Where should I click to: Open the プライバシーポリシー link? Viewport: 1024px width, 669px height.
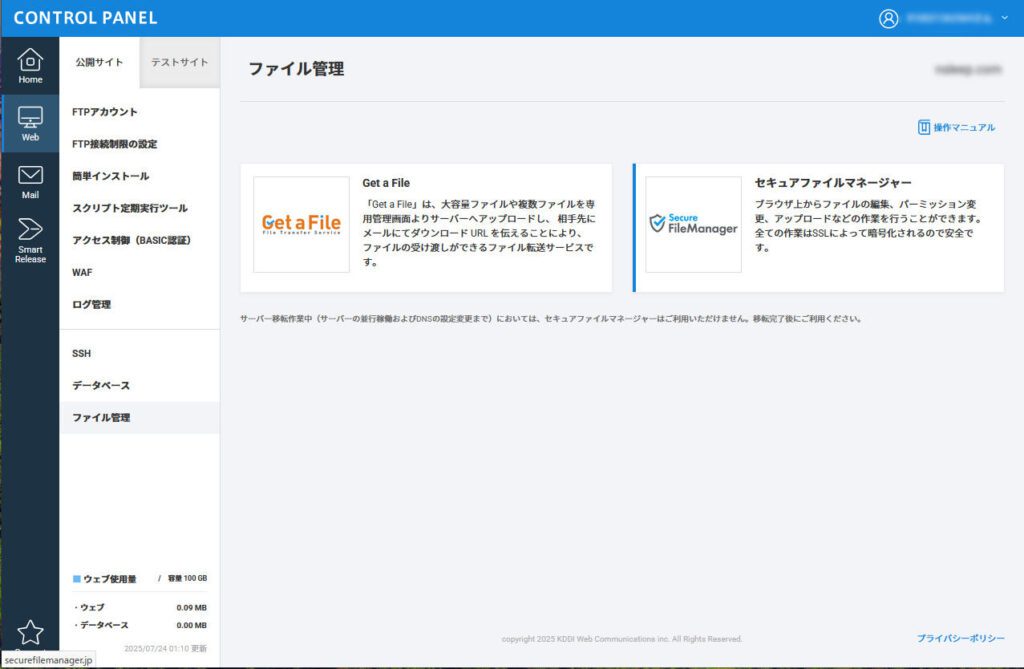pos(961,638)
